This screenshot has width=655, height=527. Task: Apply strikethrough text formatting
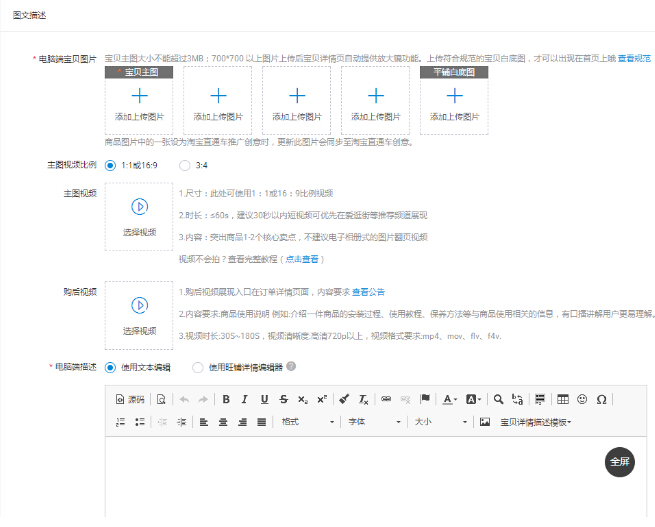(284, 399)
